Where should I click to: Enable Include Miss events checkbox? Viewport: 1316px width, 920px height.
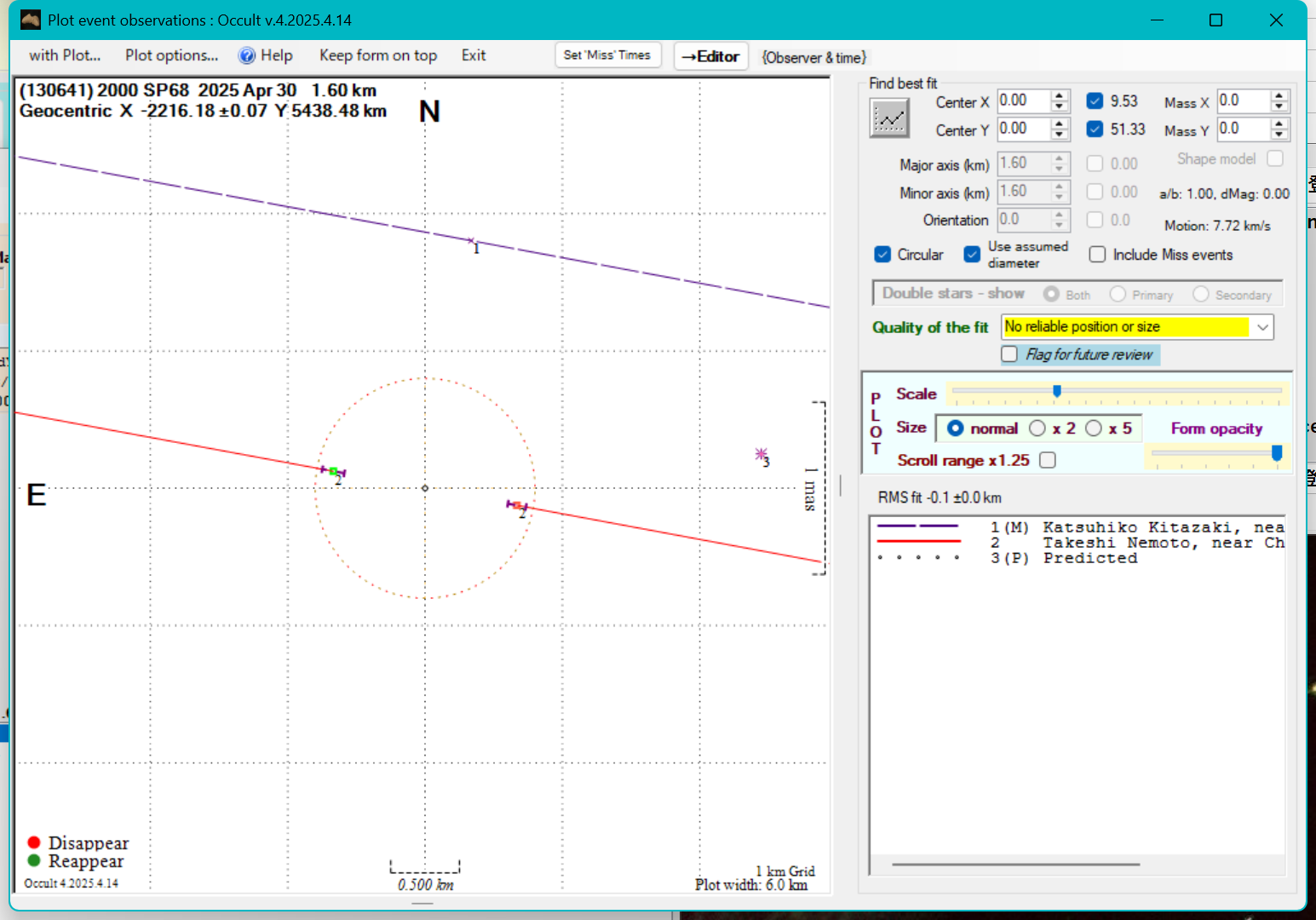click(x=1097, y=255)
